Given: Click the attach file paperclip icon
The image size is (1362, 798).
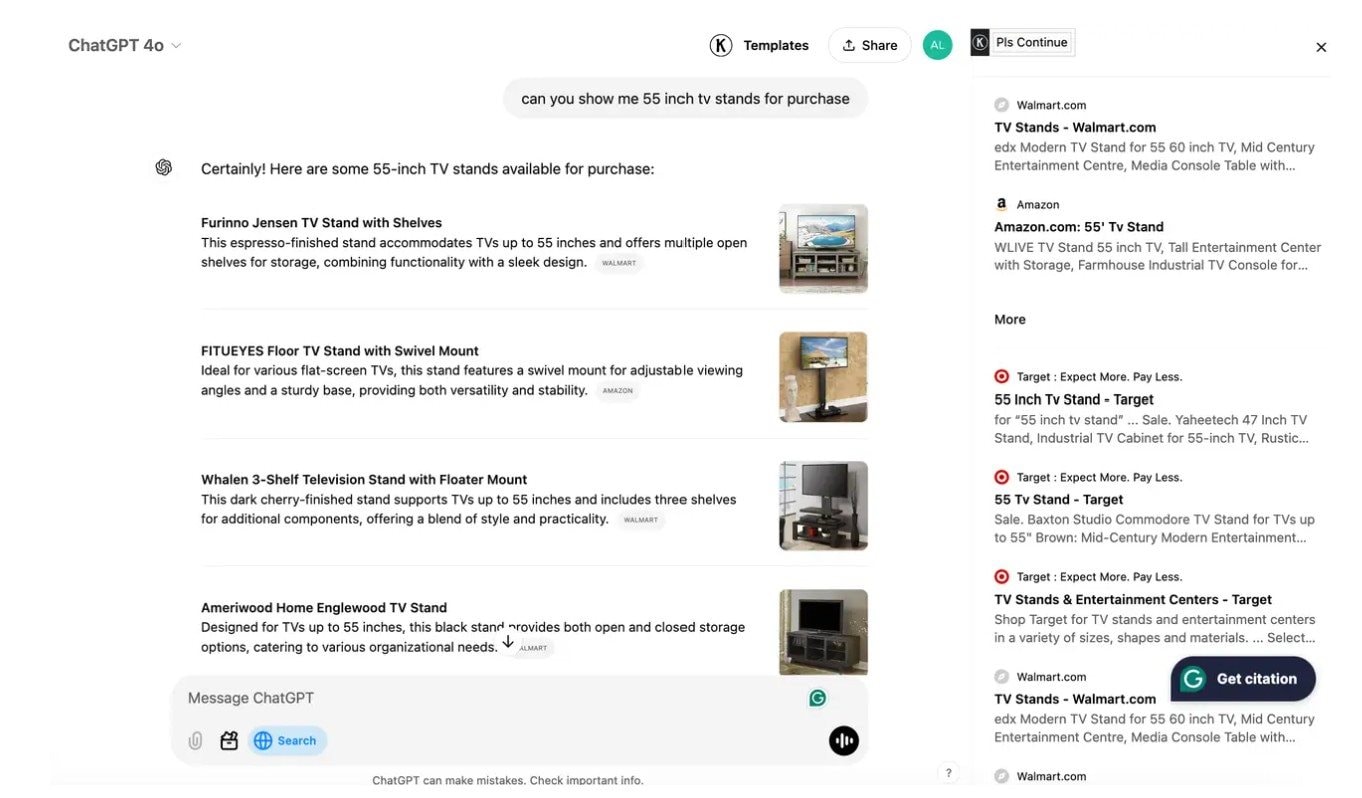Looking at the screenshot, I should pyautogui.click(x=196, y=741).
